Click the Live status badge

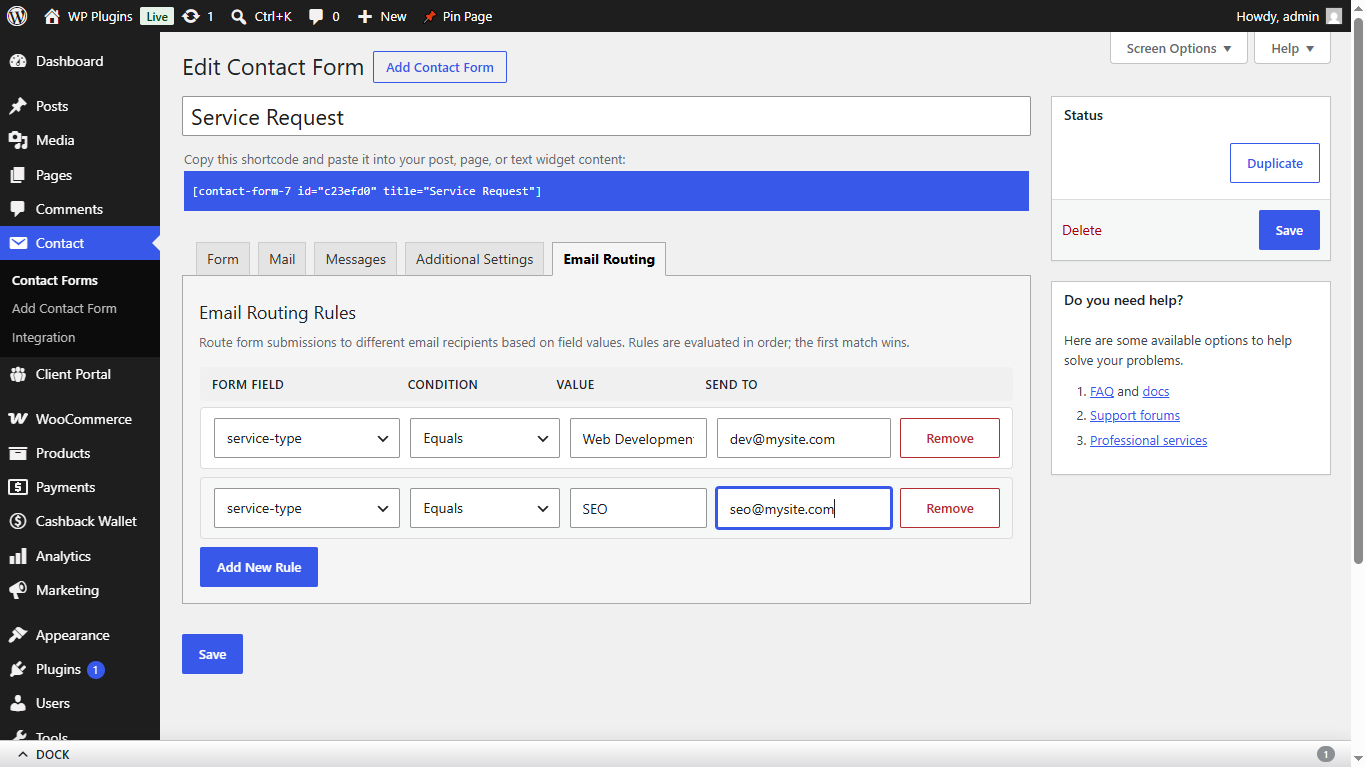click(156, 16)
